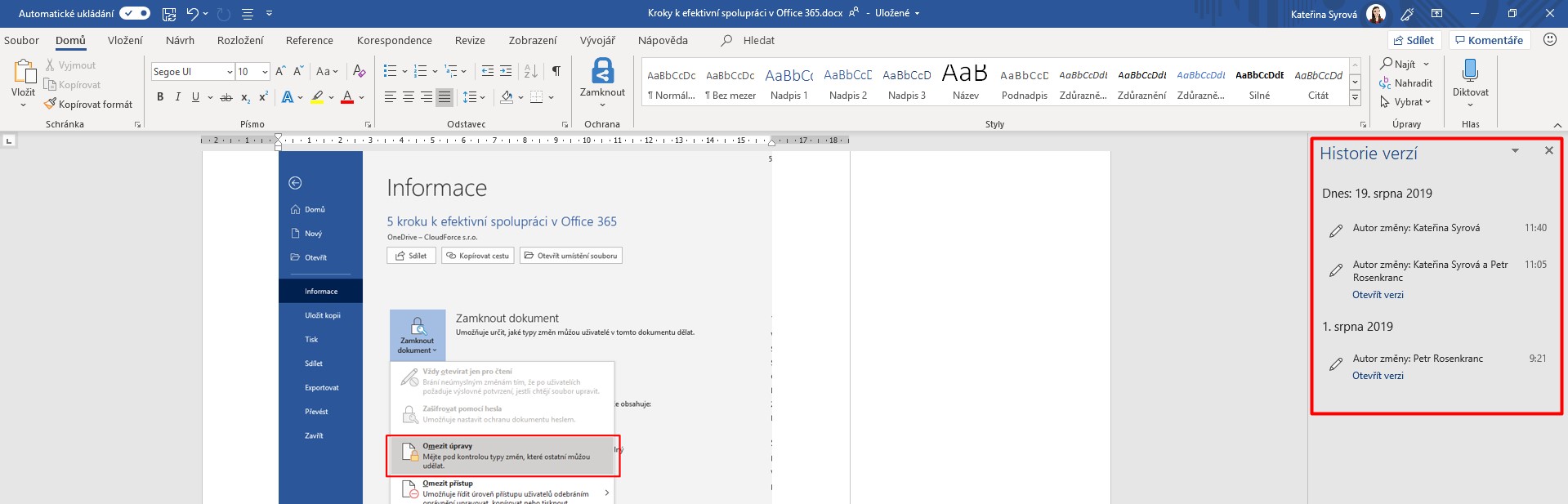Image resolution: width=1568 pixels, height=504 pixels.
Task: Turn off the Automatické ukládání switch
Action: (135, 14)
